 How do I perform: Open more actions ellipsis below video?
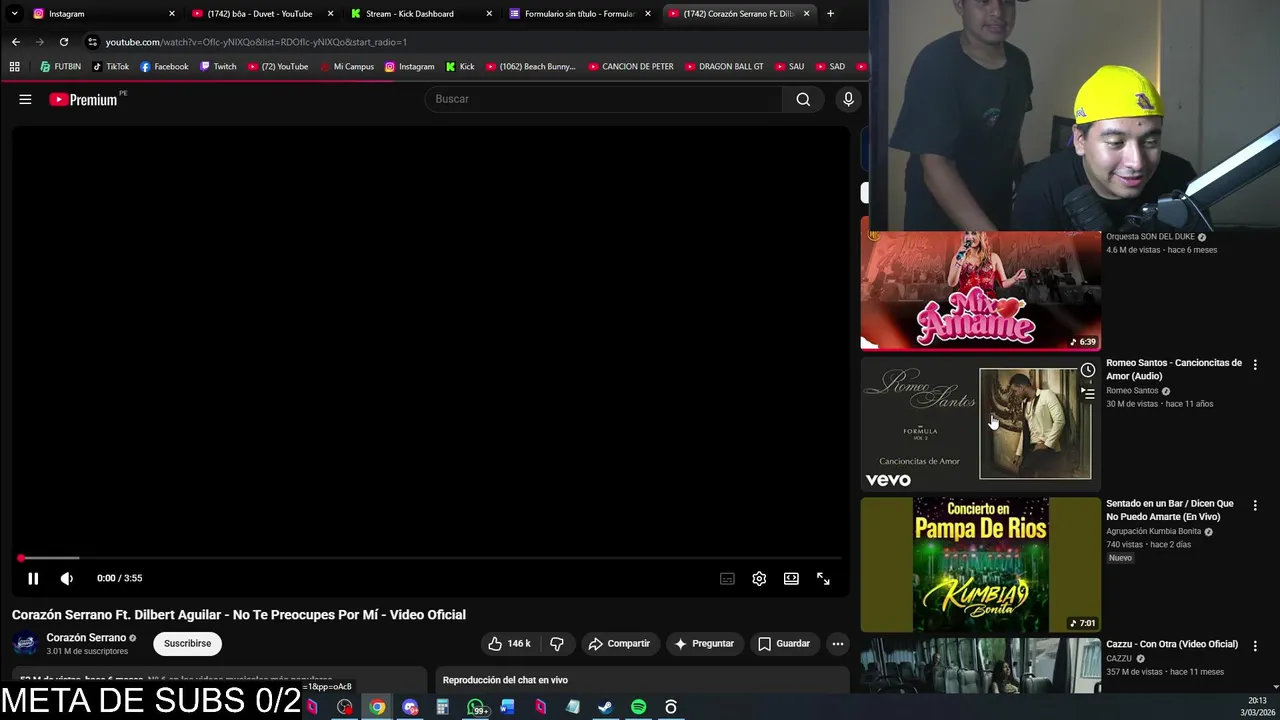pos(838,643)
